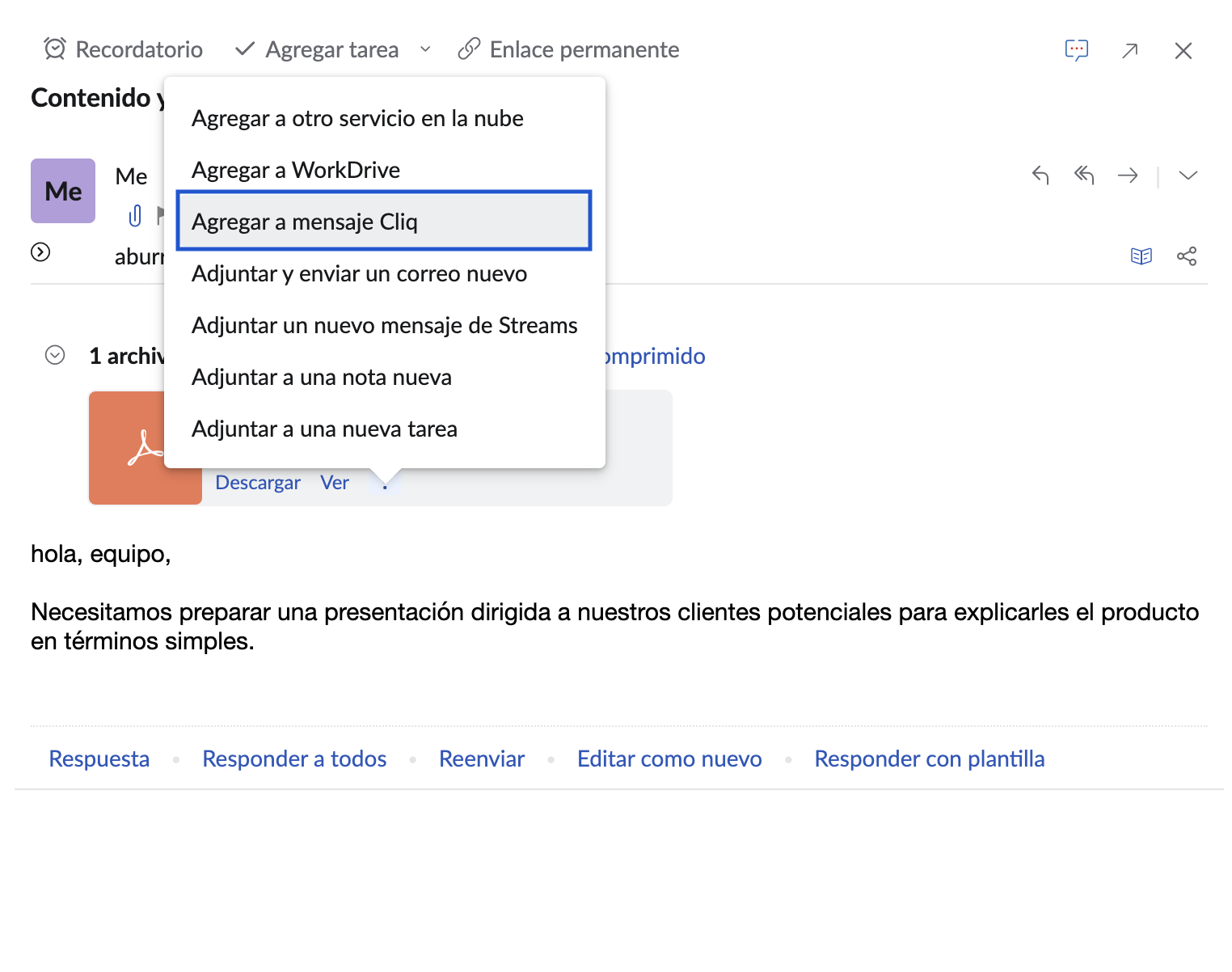Expand the Agregar tarea dropdown arrow
The width and height of the screenshot is (1232, 972).
pyautogui.click(x=425, y=49)
